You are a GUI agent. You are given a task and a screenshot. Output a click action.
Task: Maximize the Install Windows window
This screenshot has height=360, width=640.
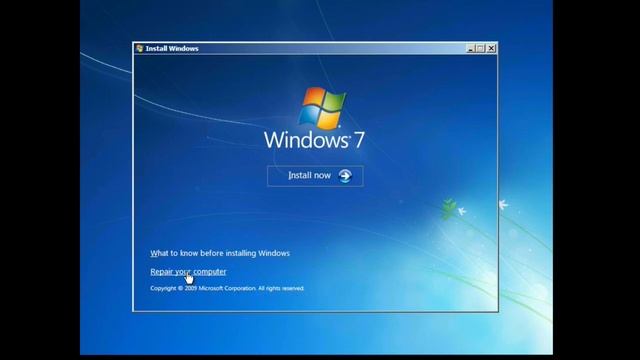point(481,48)
